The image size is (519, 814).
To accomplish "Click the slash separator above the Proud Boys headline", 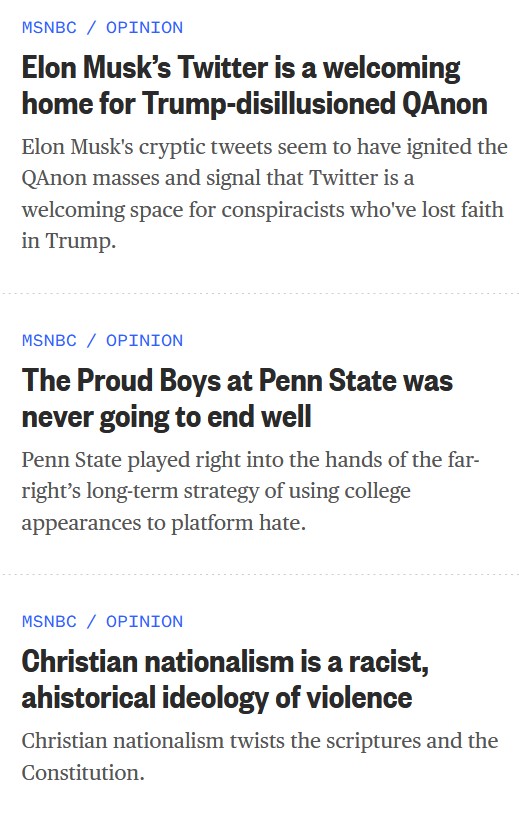I will [x=91, y=341].
